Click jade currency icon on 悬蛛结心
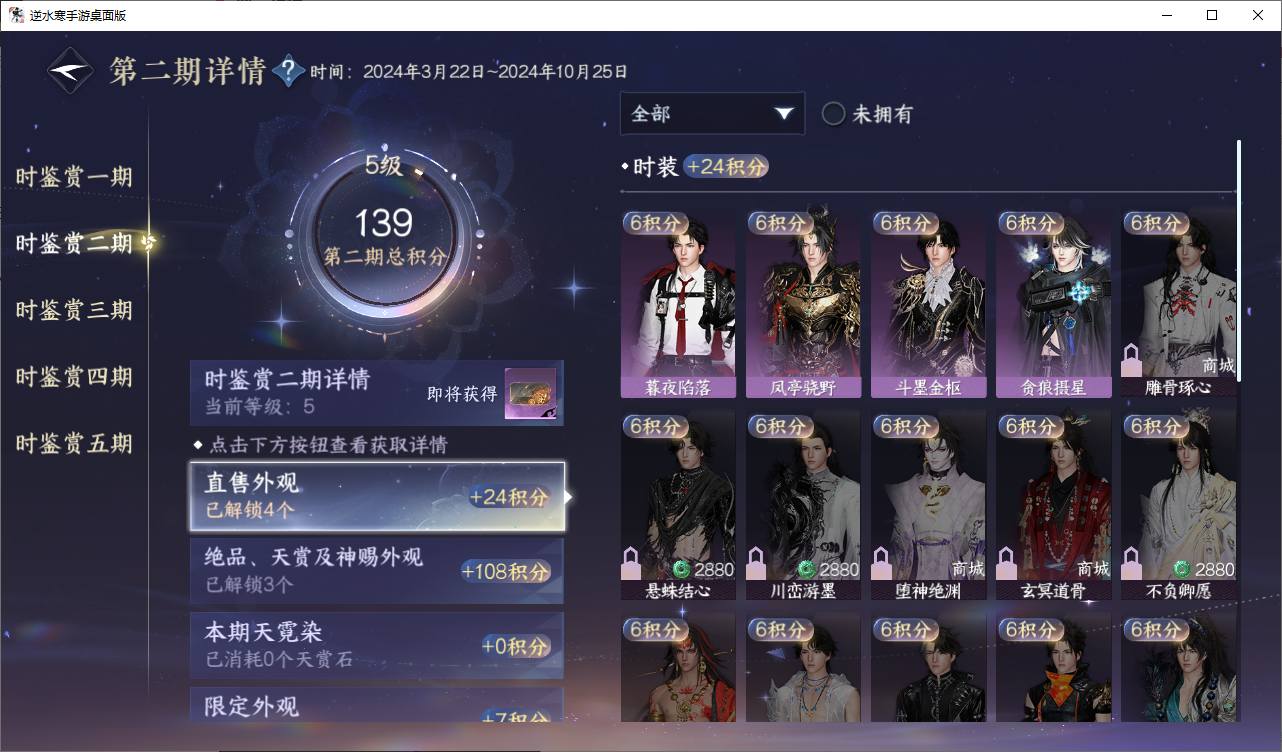This screenshot has width=1282, height=752. click(x=682, y=569)
